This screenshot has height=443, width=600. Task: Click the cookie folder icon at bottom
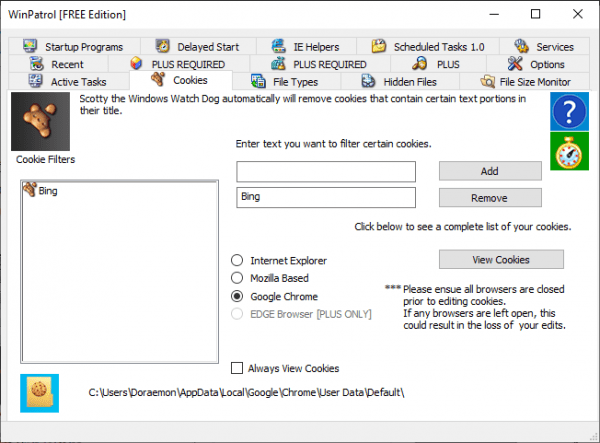pyautogui.click(x=39, y=393)
